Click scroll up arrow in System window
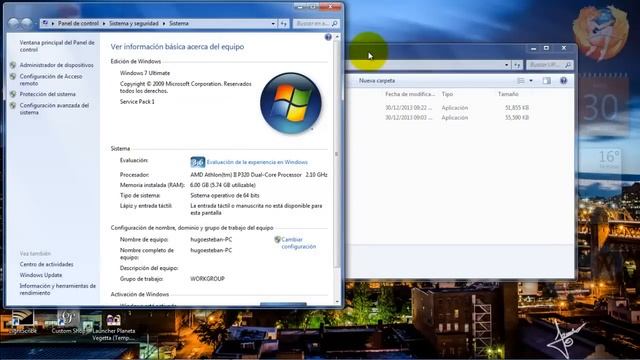 point(337,37)
